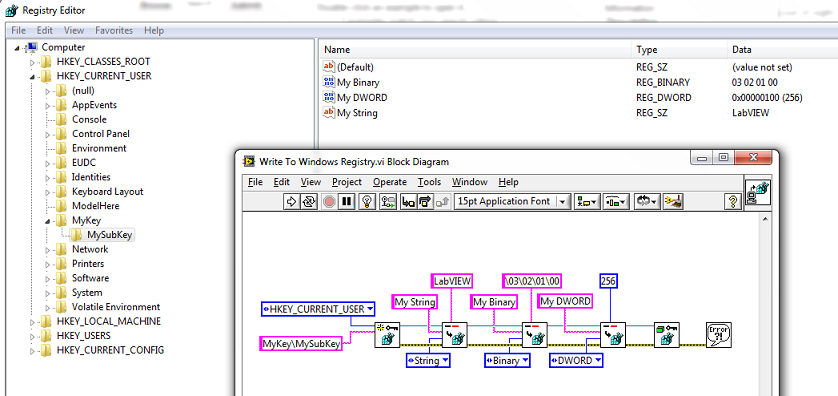Viewport: 838px width, 396px height.
Task: Click the Step Into toolbar button
Action: pyautogui.click(x=409, y=201)
